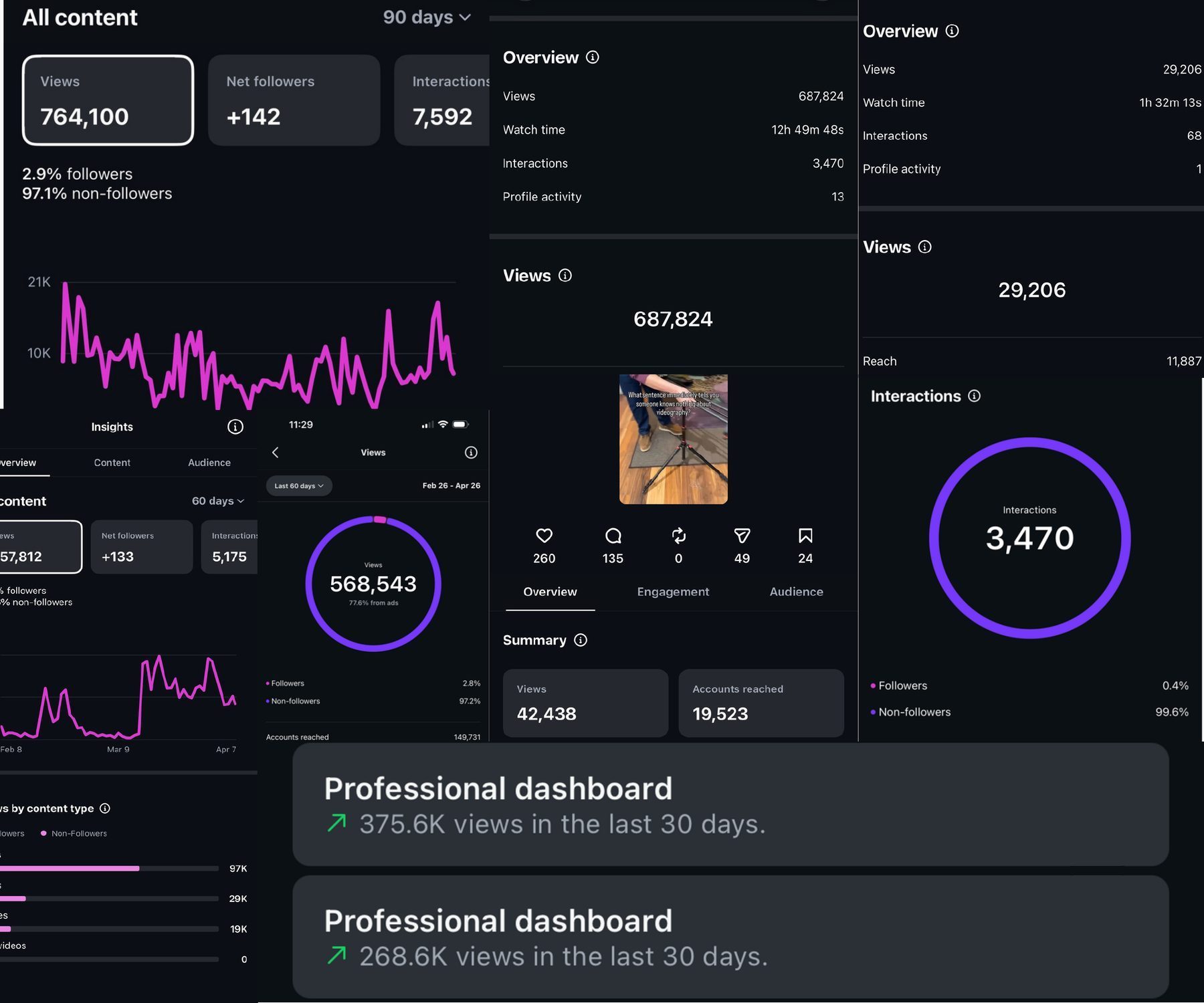Open the reel thumbnail about videography

tap(674, 439)
